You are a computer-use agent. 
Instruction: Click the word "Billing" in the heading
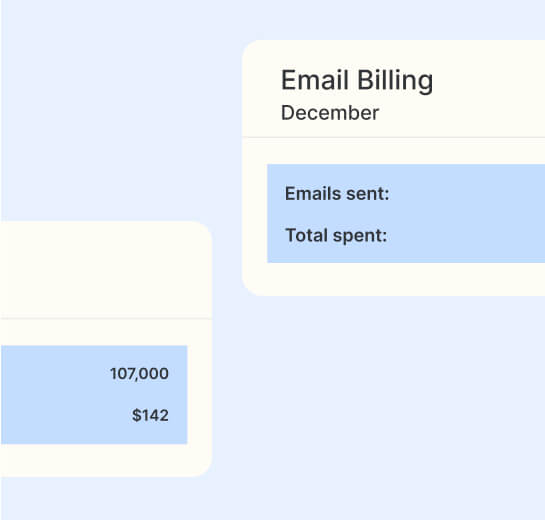[x=395, y=81]
